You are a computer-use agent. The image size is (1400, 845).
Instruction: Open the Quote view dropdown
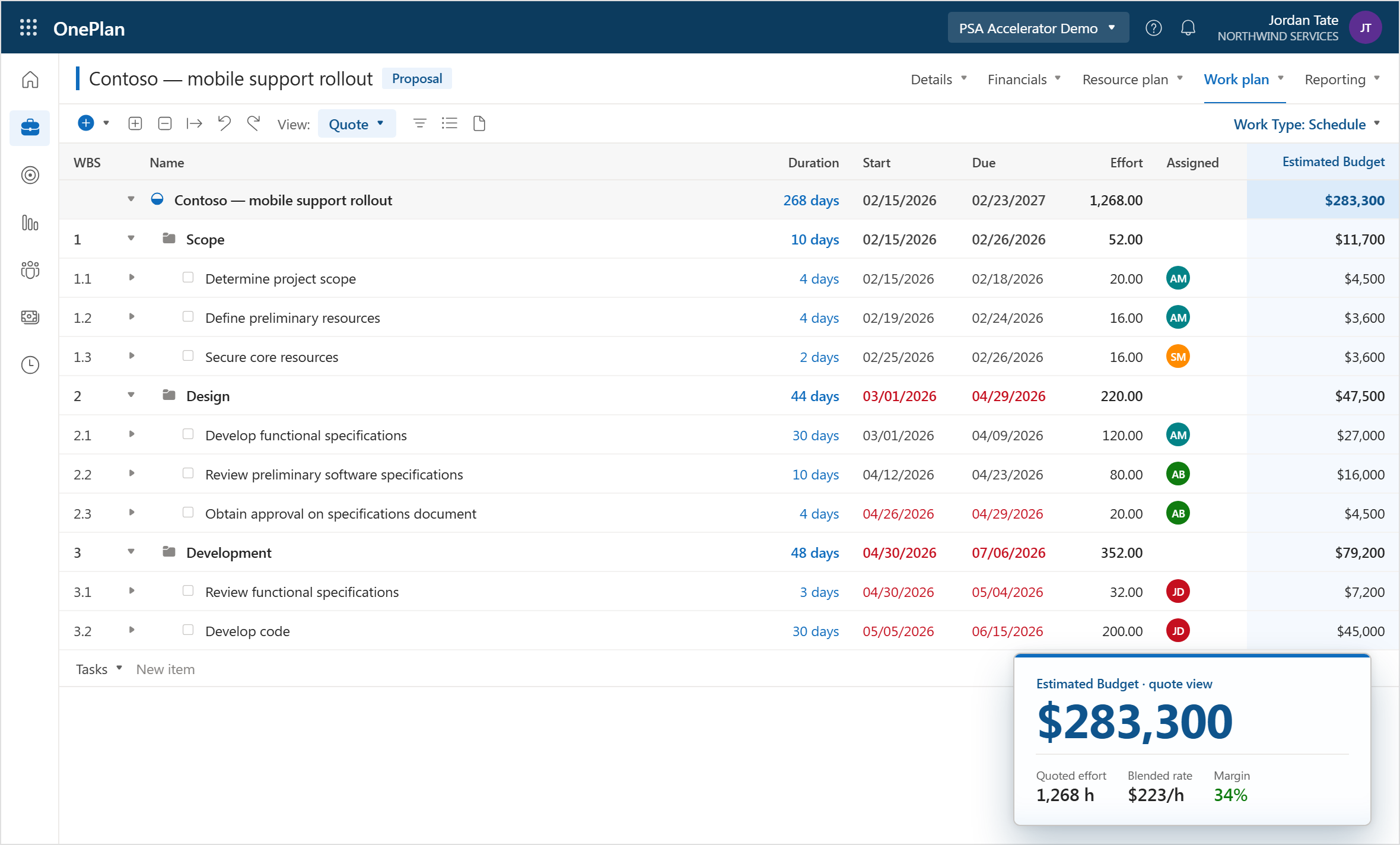[x=357, y=124]
